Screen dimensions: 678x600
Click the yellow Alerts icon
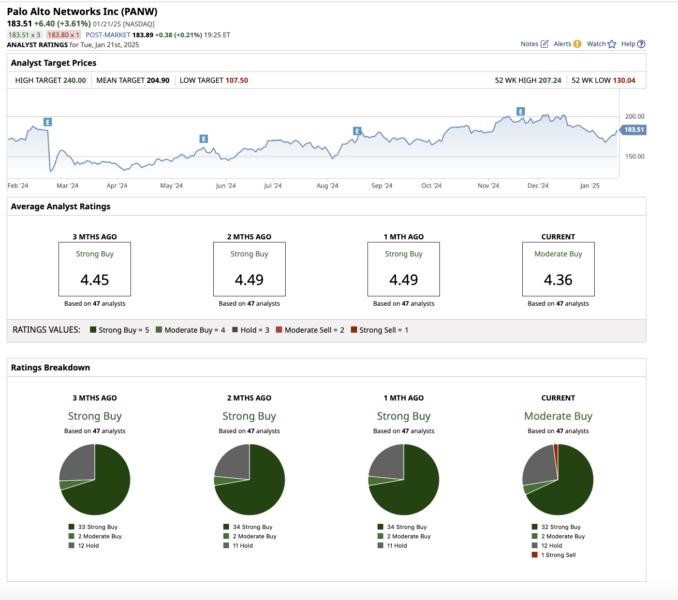click(x=578, y=44)
